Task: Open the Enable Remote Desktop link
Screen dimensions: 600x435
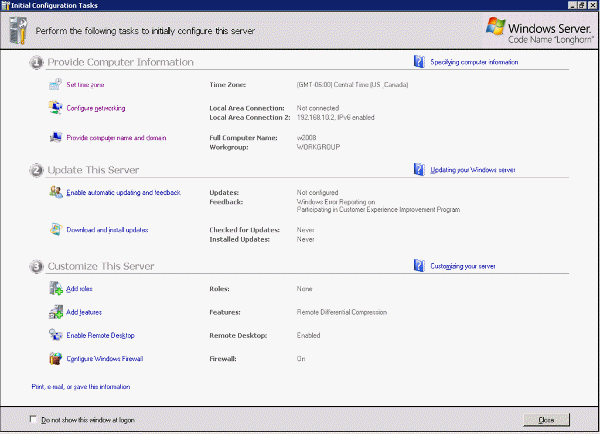Action: pos(101,336)
